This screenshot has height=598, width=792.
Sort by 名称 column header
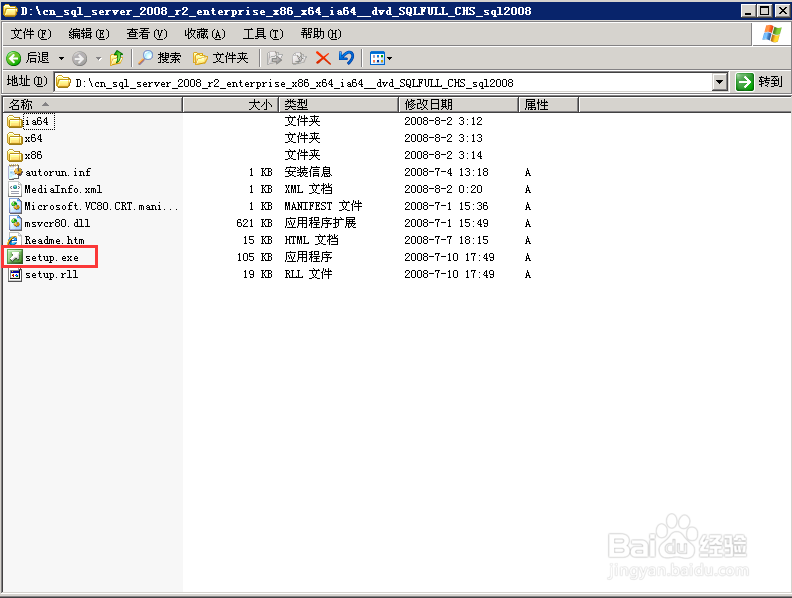[x=93, y=105]
